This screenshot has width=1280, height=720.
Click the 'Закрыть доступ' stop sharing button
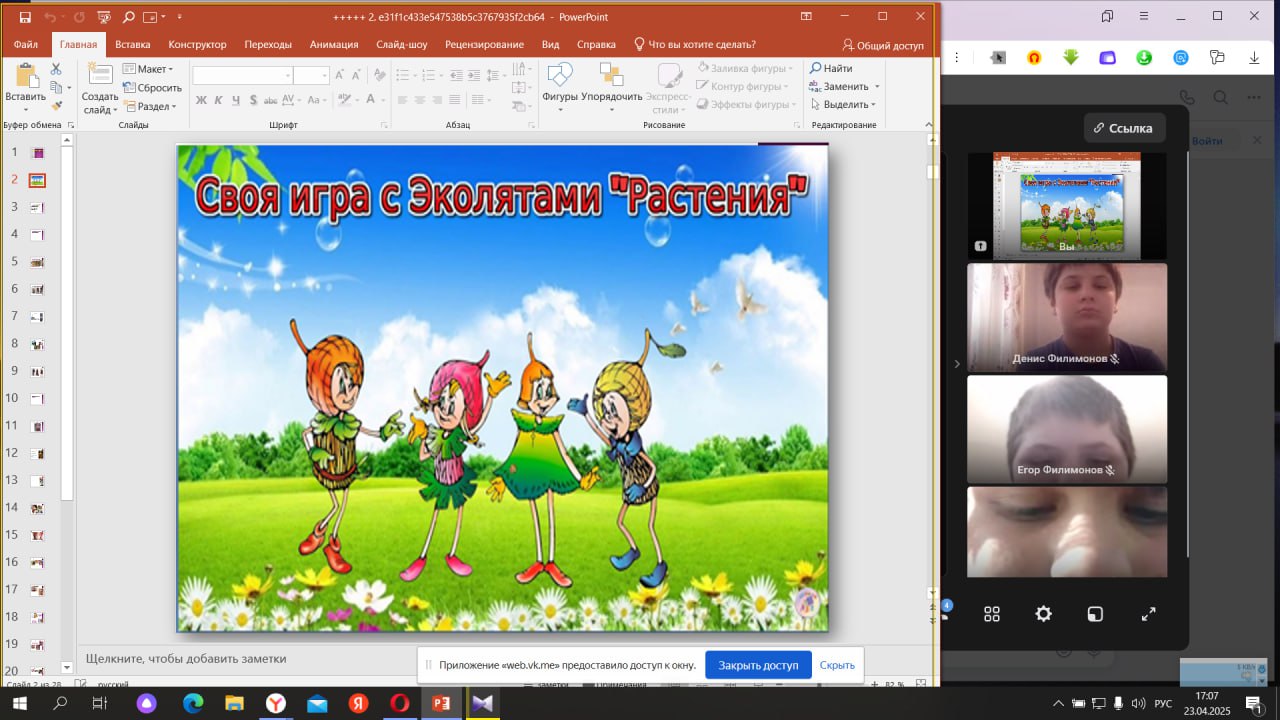tap(758, 665)
